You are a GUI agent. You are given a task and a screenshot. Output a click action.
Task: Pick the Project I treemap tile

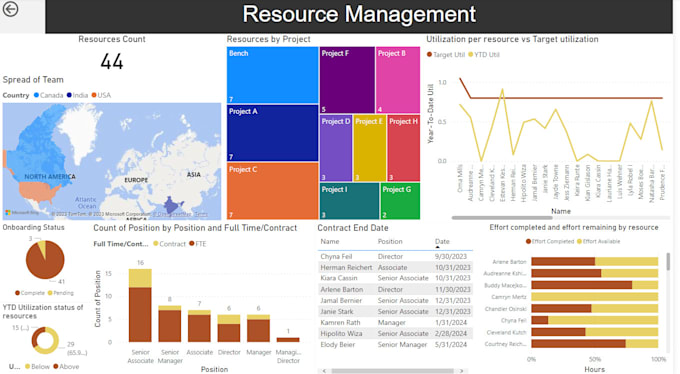[350, 200]
